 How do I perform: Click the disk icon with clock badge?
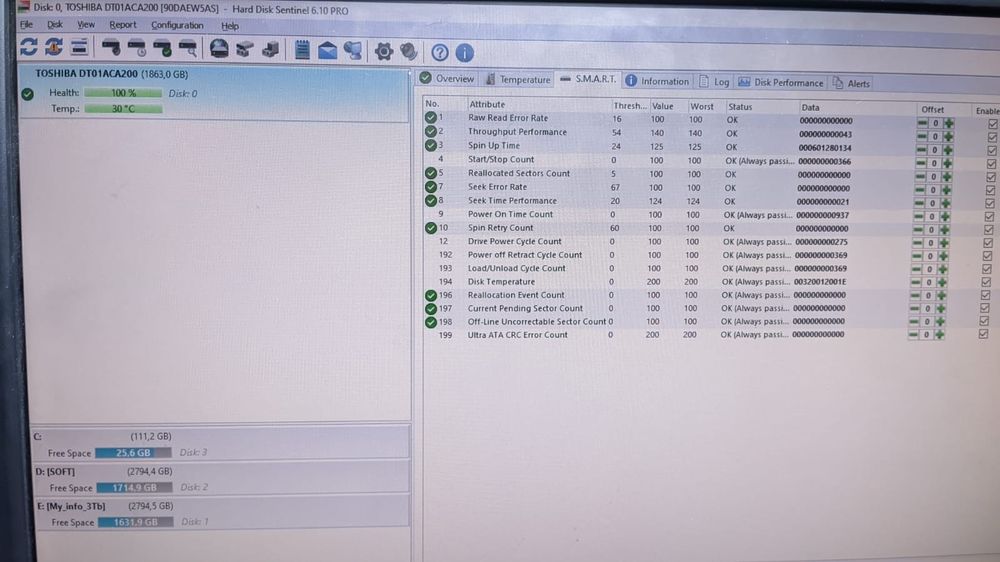pyautogui.click(x=137, y=47)
